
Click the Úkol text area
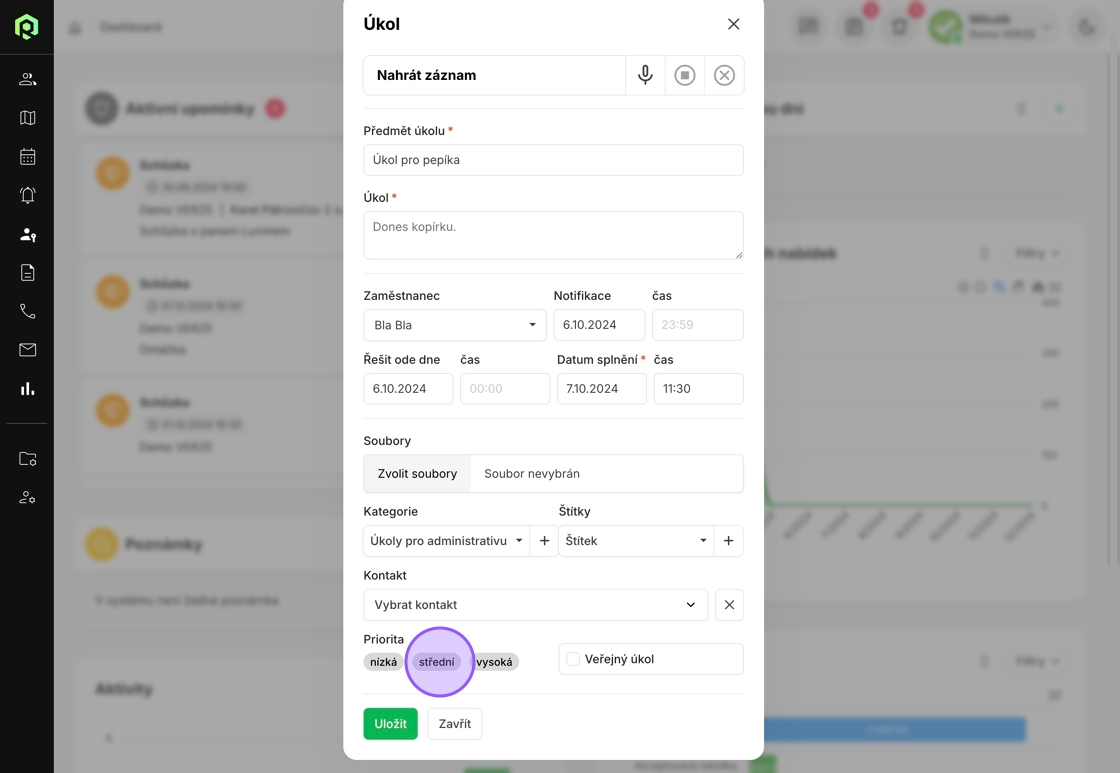click(x=554, y=235)
